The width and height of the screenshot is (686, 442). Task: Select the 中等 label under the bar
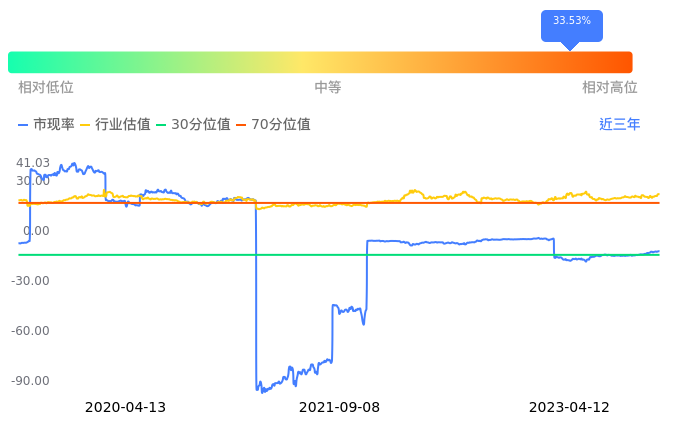coord(328,88)
